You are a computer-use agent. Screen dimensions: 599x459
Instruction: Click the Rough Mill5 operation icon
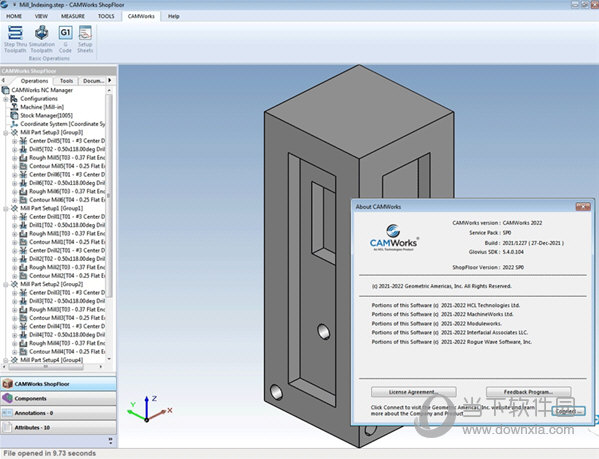pos(23,157)
